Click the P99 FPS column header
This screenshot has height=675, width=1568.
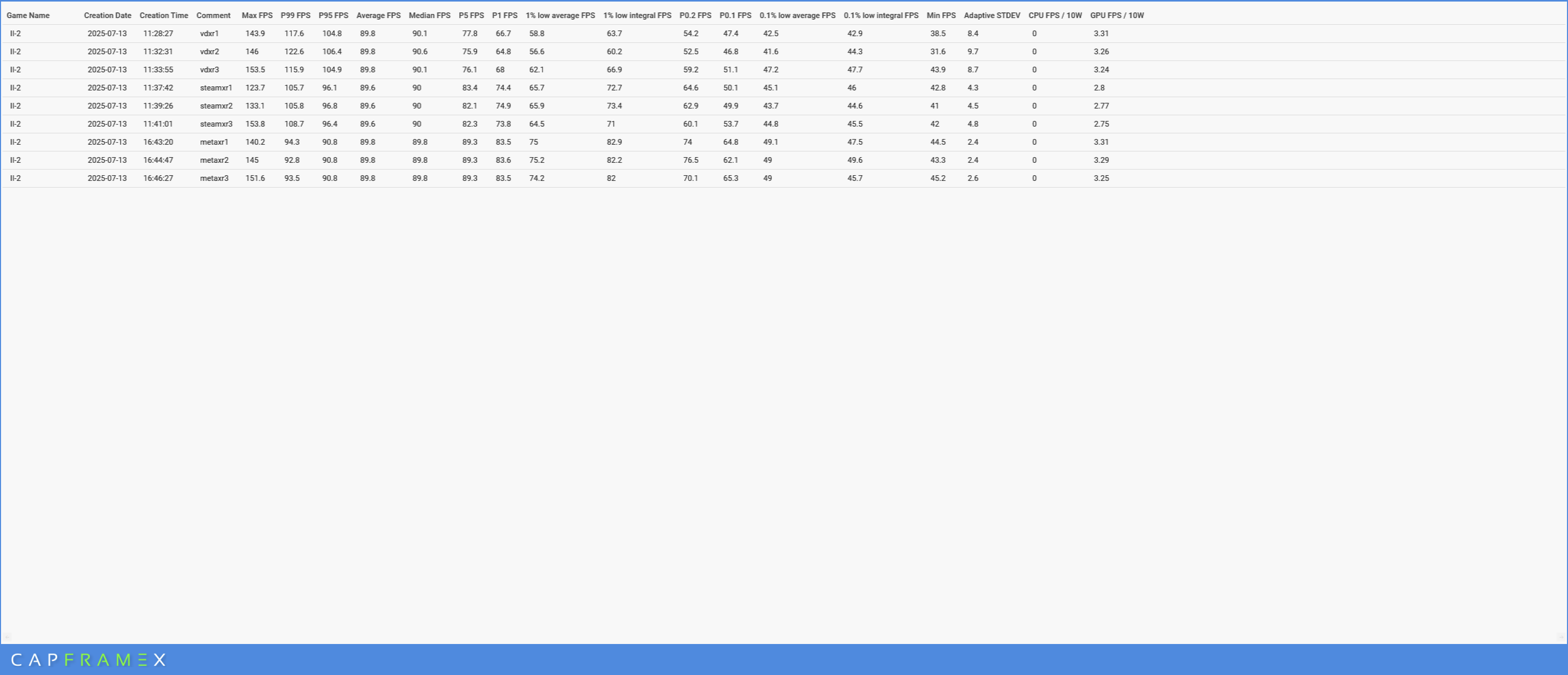tap(295, 15)
